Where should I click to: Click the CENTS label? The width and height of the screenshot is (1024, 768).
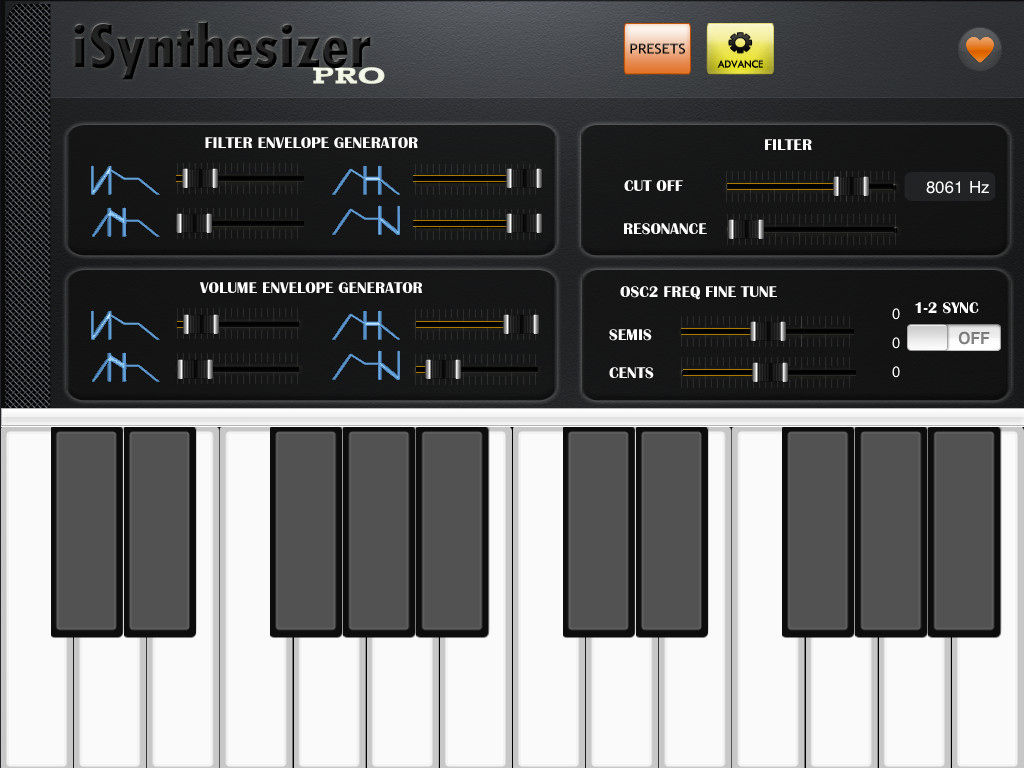631,373
